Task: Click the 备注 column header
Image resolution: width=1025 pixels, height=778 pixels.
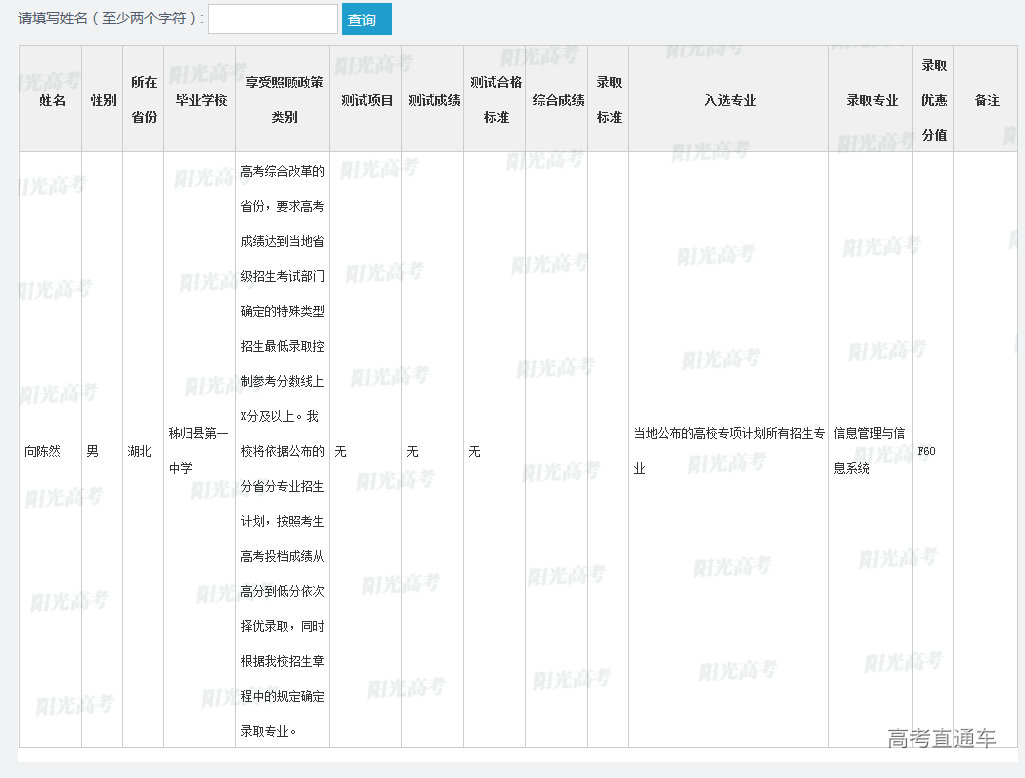Action: 987,100
